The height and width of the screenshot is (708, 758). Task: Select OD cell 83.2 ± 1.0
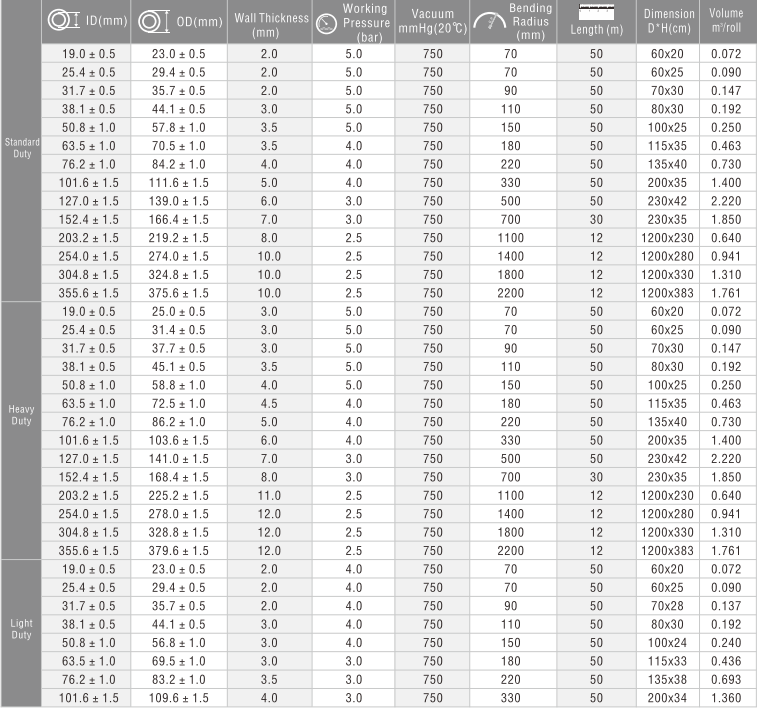178,679
